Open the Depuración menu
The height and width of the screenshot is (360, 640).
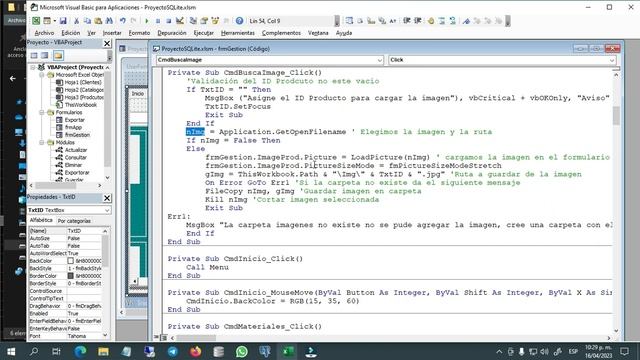tap(172, 33)
